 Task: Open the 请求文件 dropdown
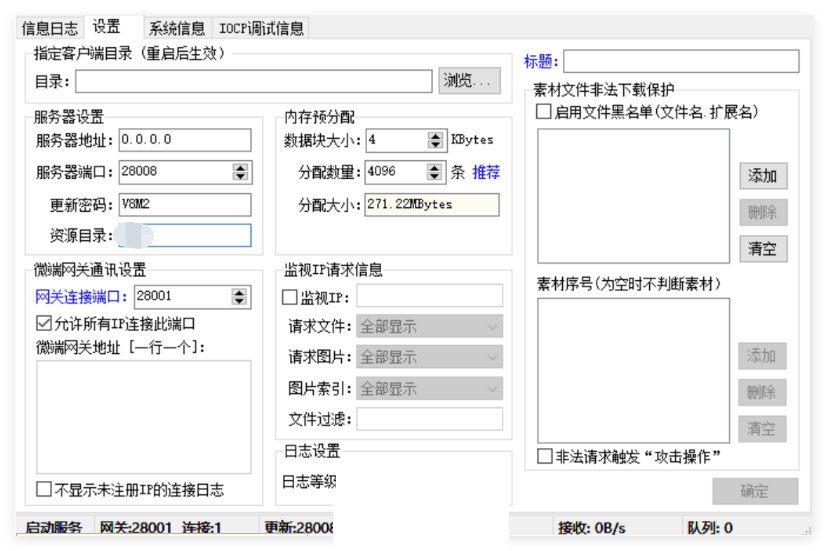click(429, 326)
